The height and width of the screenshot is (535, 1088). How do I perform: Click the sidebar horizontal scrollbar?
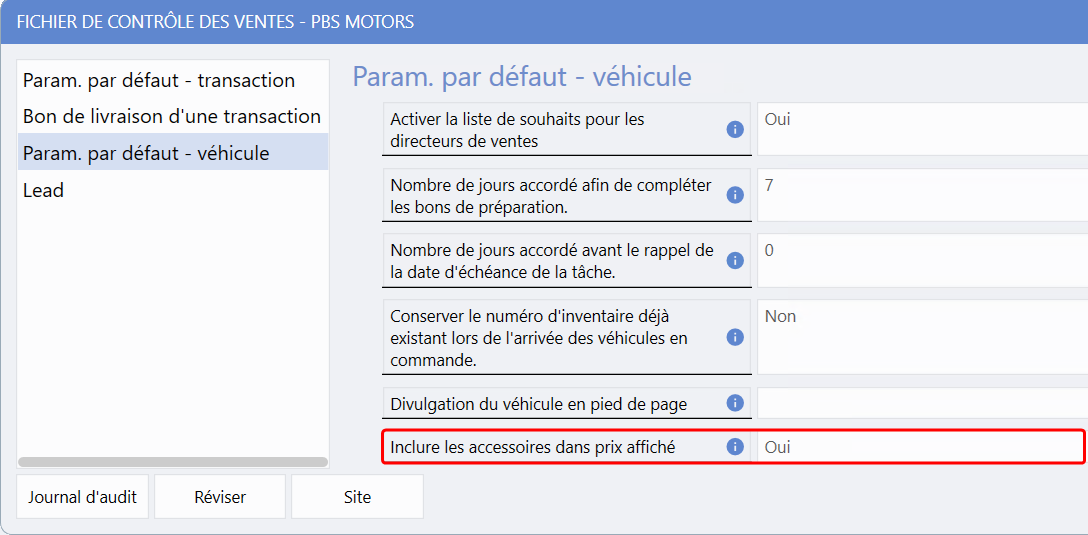(173, 462)
